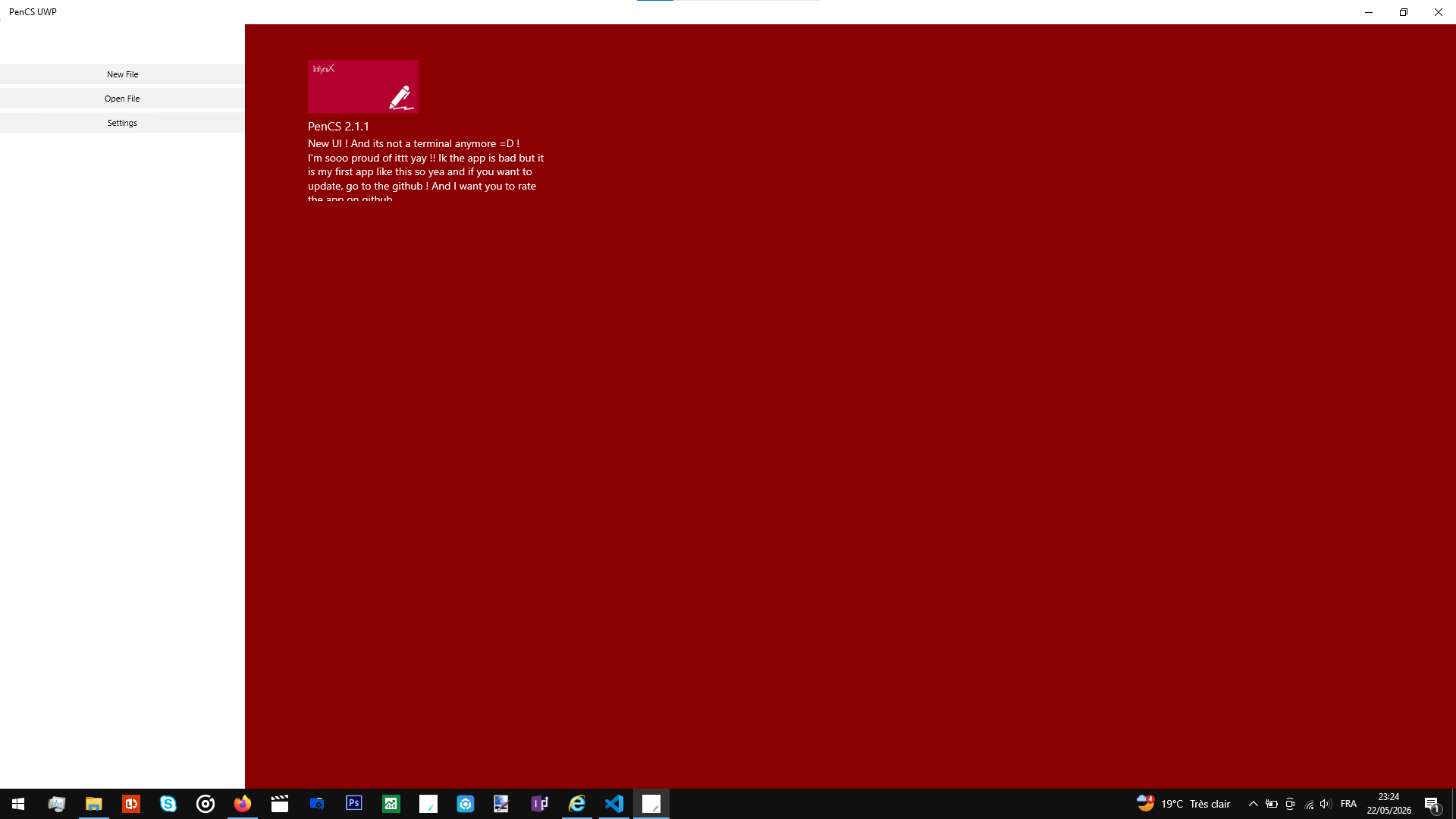The width and height of the screenshot is (1456, 819).
Task: Launch Skype from the taskbar
Action: (x=168, y=804)
